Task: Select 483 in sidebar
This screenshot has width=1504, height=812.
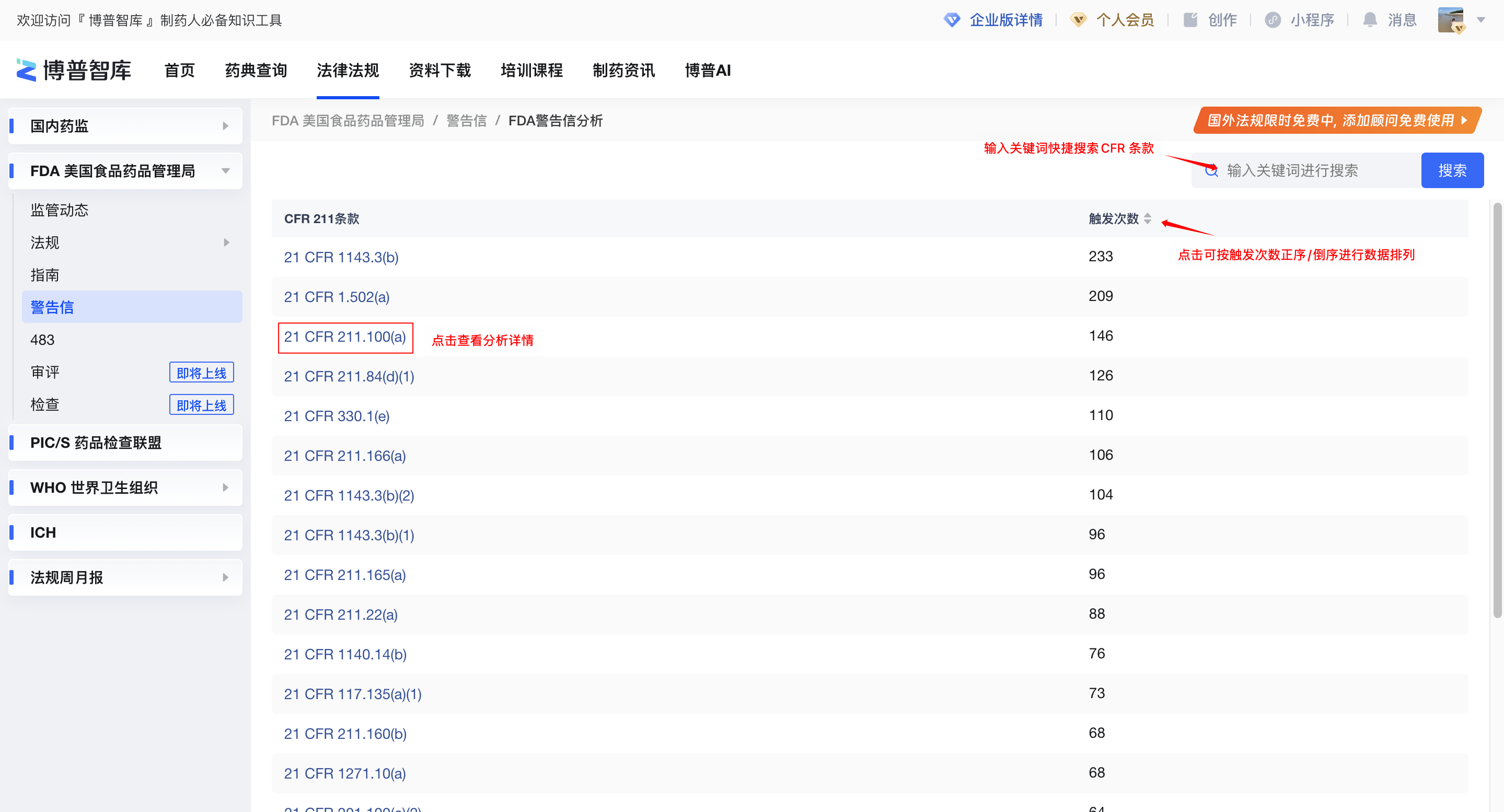Action: [x=42, y=339]
